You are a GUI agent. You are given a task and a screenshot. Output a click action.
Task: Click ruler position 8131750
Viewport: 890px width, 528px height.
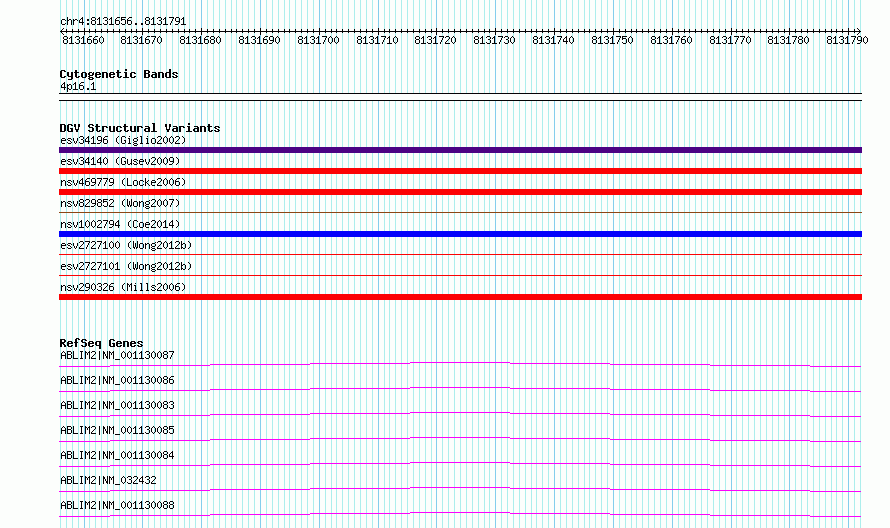pyautogui.click(x=612, y=40)
